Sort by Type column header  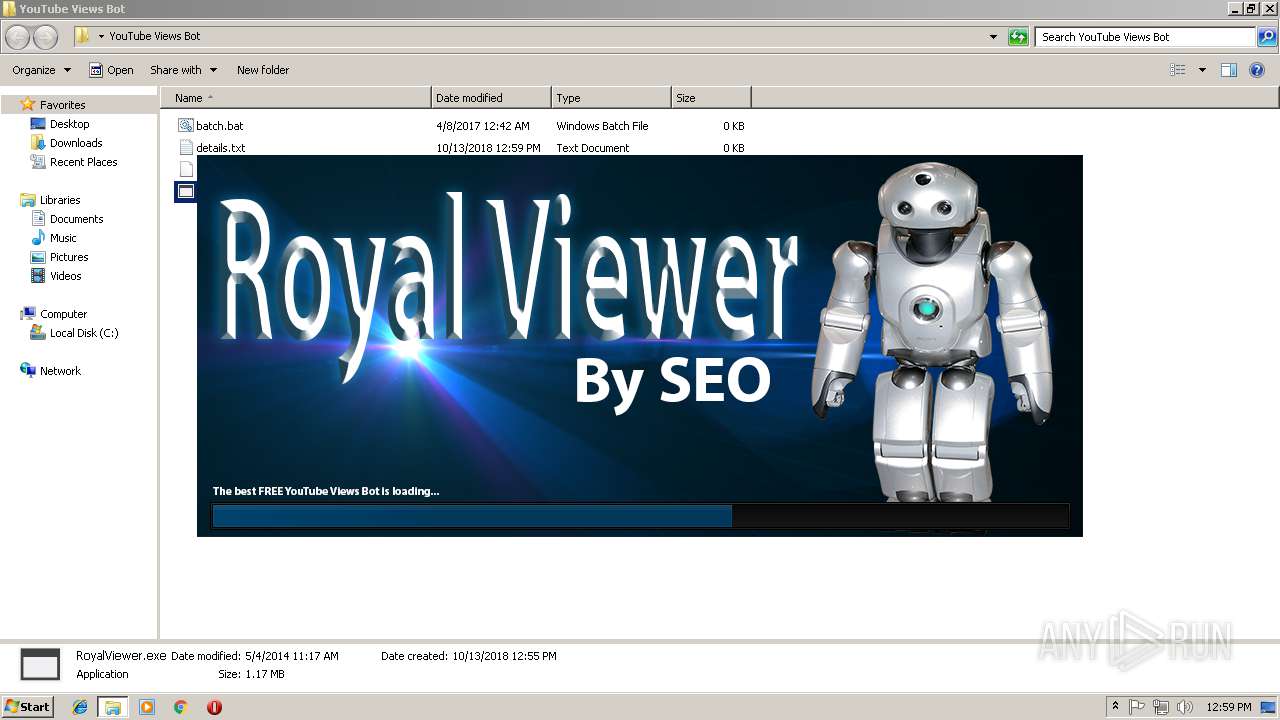[611, 98]
